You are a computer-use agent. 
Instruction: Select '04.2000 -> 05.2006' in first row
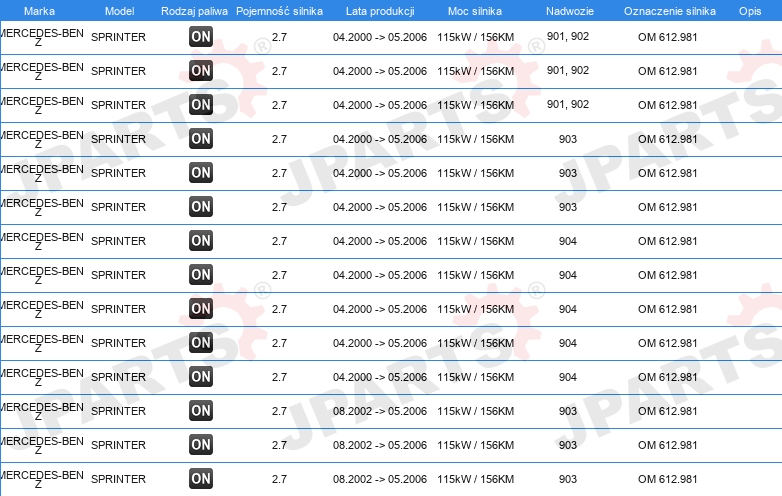click(380, 37)
